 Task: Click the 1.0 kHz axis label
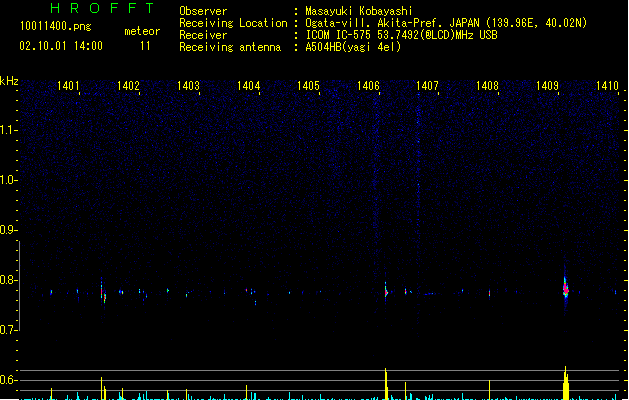[8, 180]
